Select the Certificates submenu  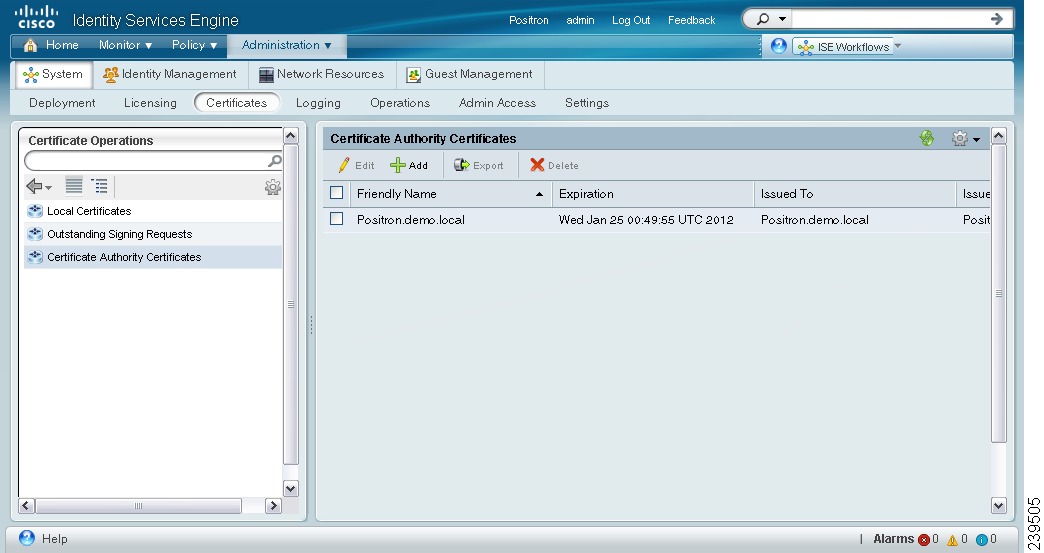[236, 102]
